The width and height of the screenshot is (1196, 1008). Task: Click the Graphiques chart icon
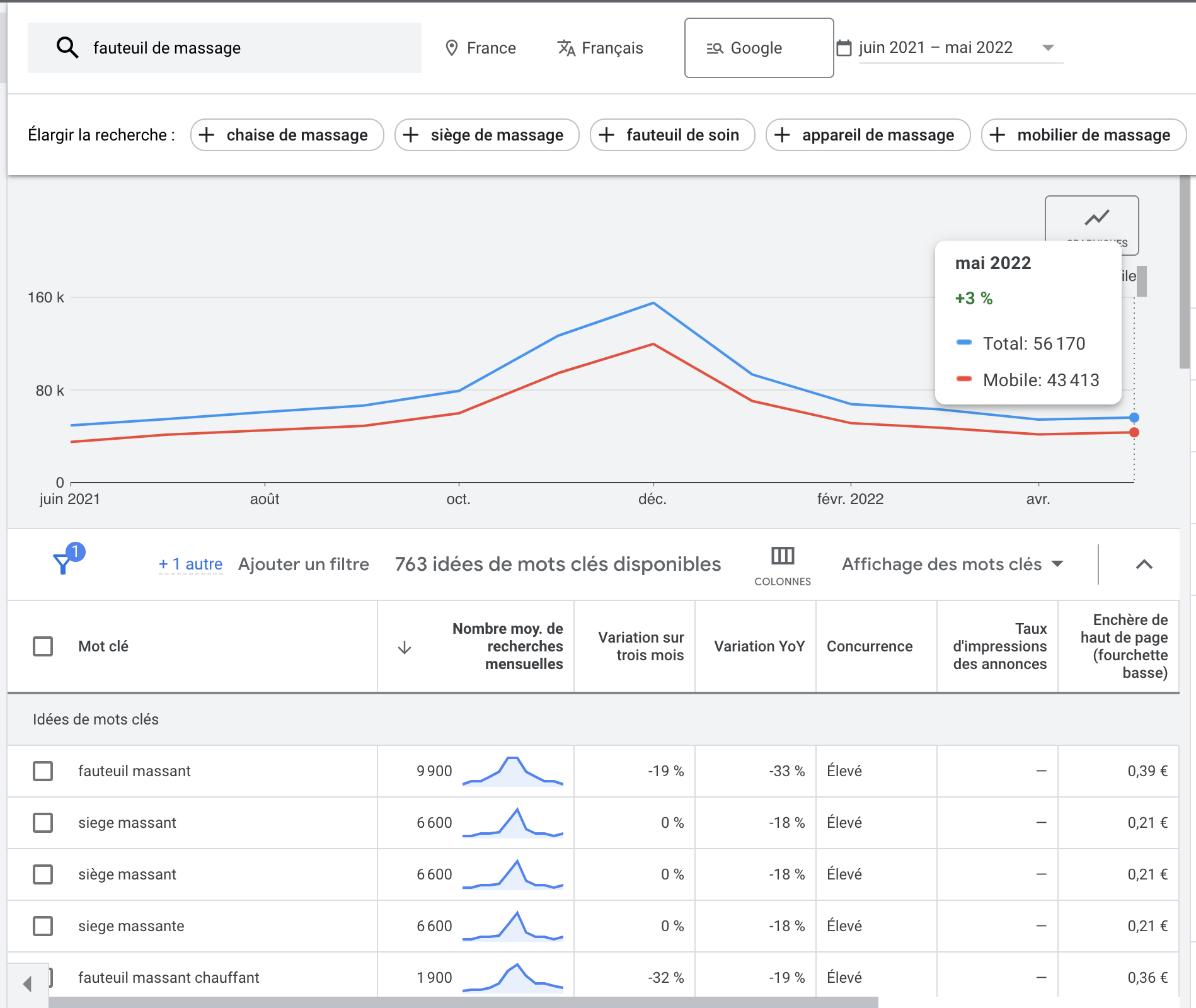(x=1096, y=217)
